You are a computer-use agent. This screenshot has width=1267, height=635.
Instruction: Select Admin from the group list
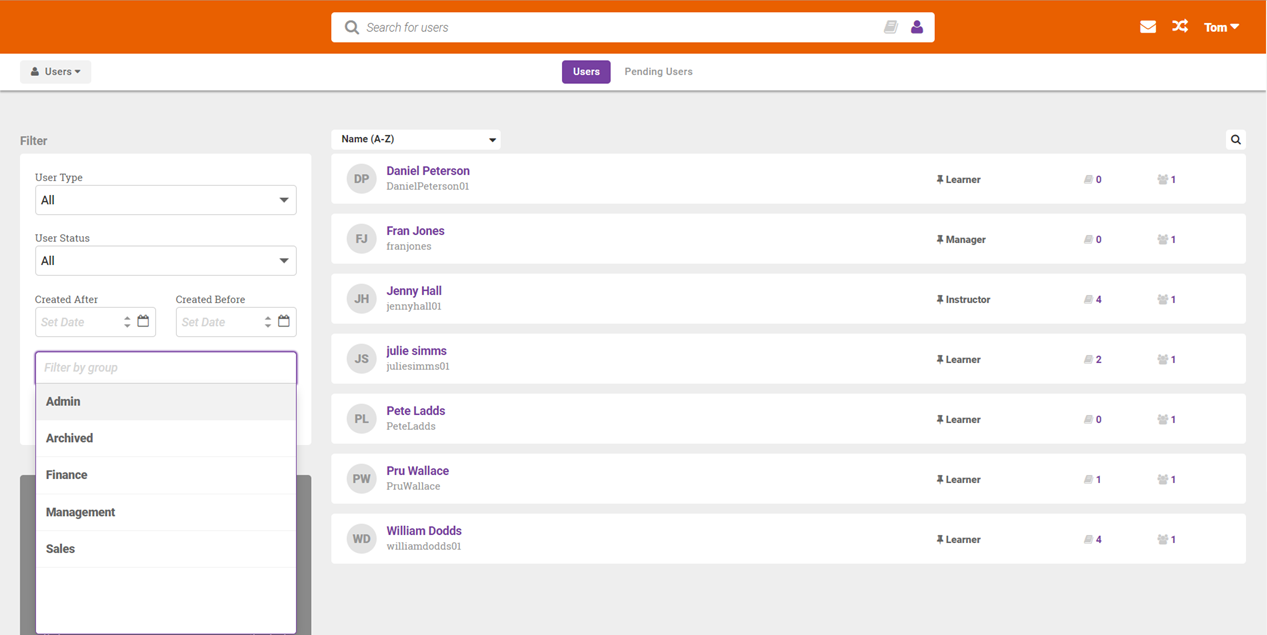pos(166,401)
